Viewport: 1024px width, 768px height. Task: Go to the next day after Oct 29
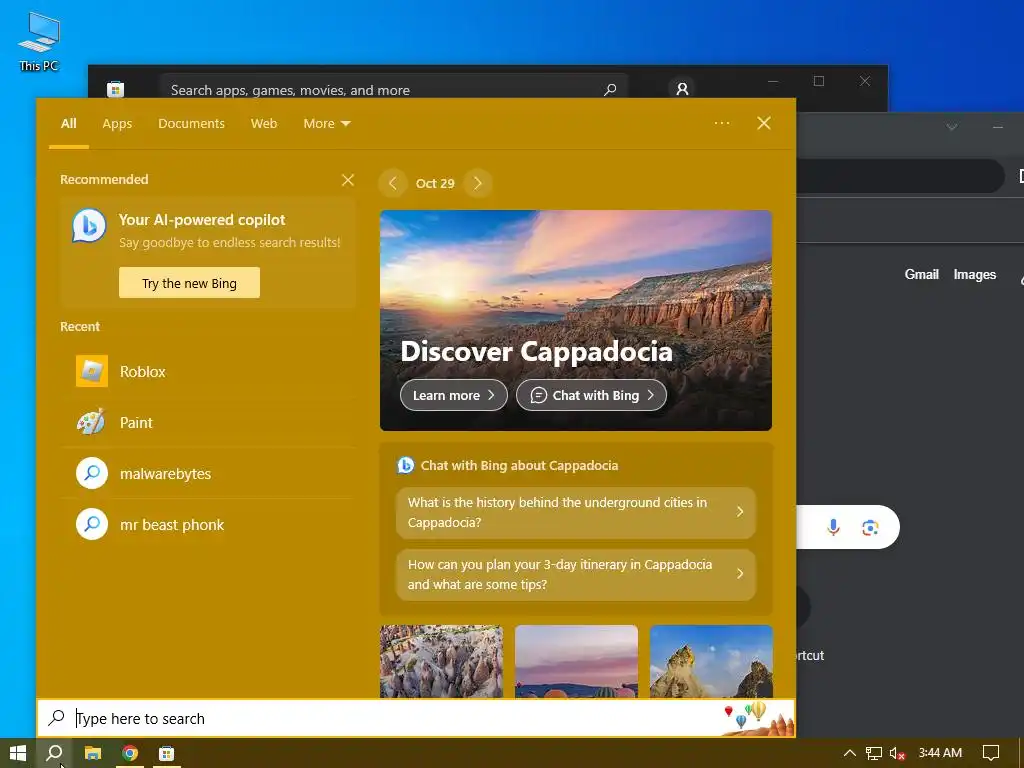477,184
